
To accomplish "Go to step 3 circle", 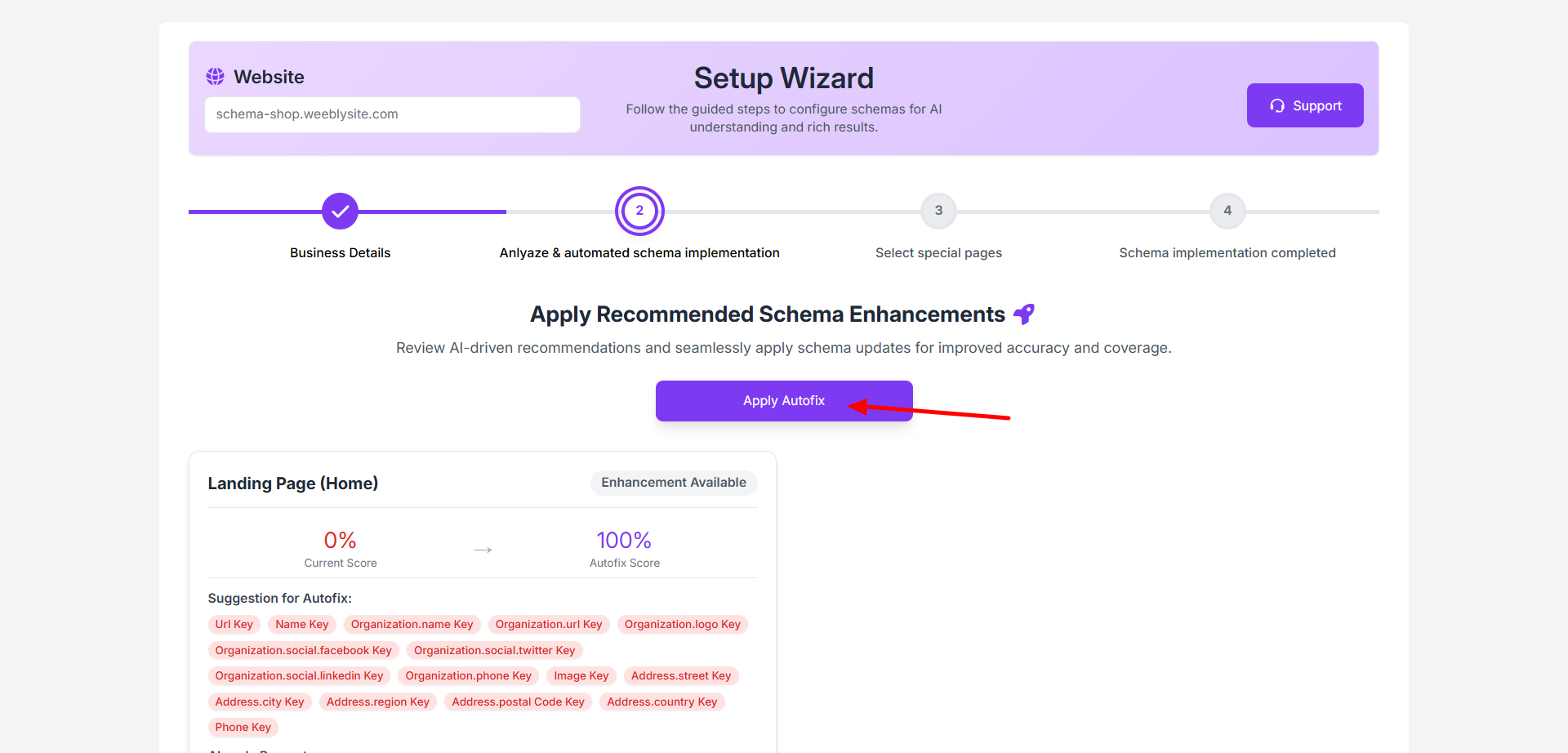I will point(938,211).
